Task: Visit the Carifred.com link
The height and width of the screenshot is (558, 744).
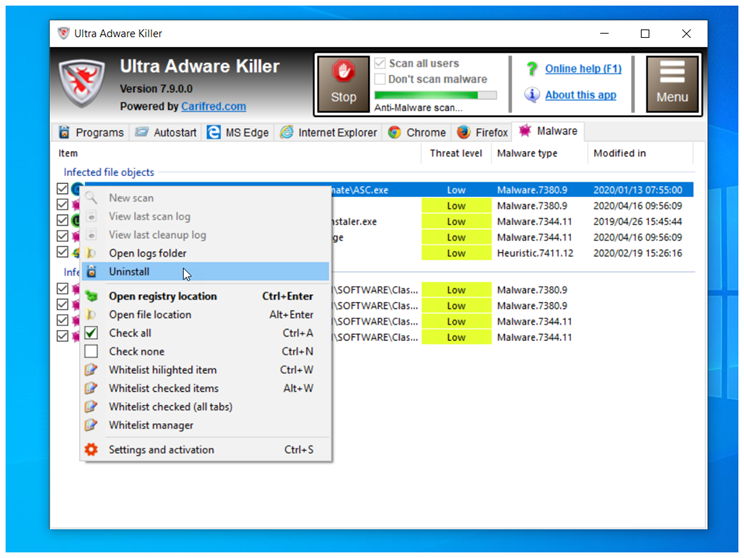Action: coord(214,106)
